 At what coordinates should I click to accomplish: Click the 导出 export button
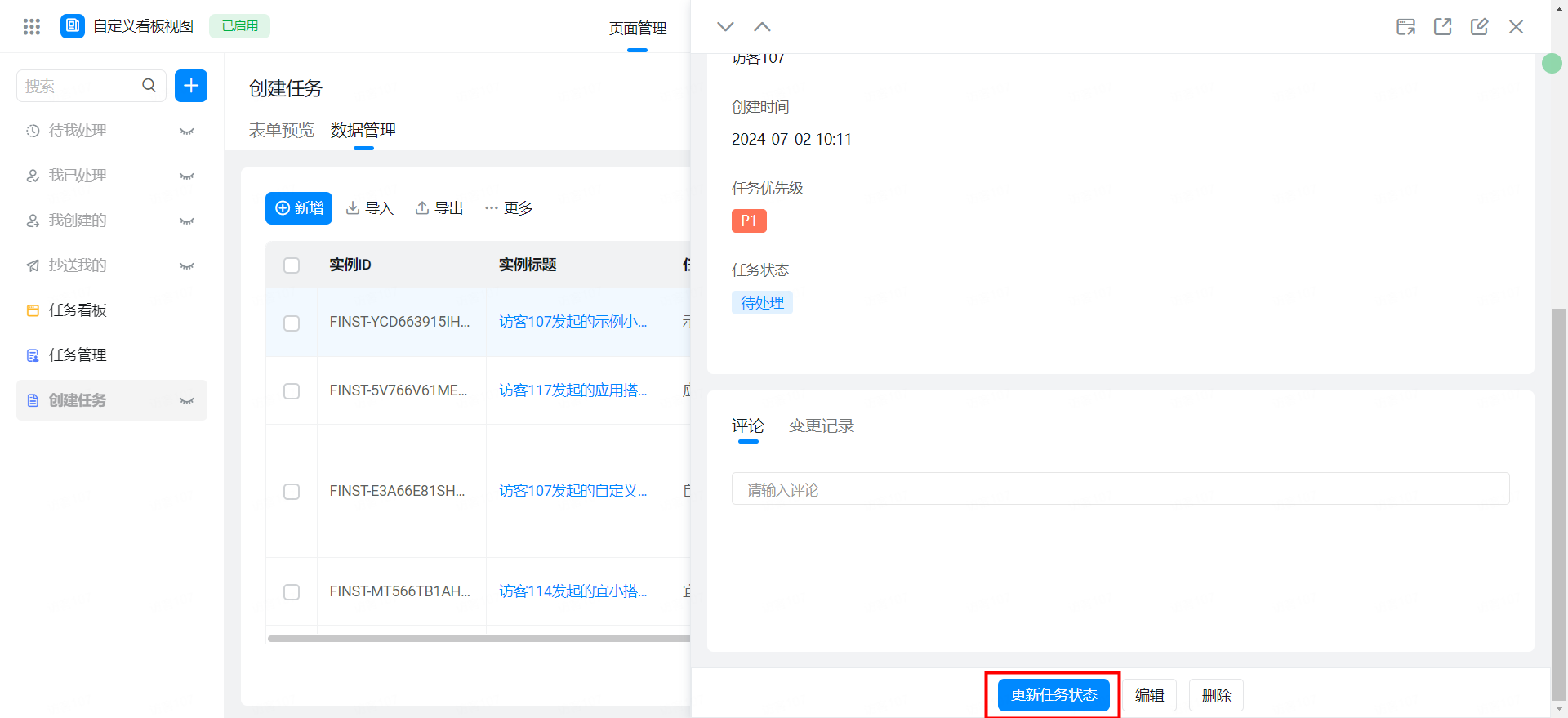(x=439, y=208)
